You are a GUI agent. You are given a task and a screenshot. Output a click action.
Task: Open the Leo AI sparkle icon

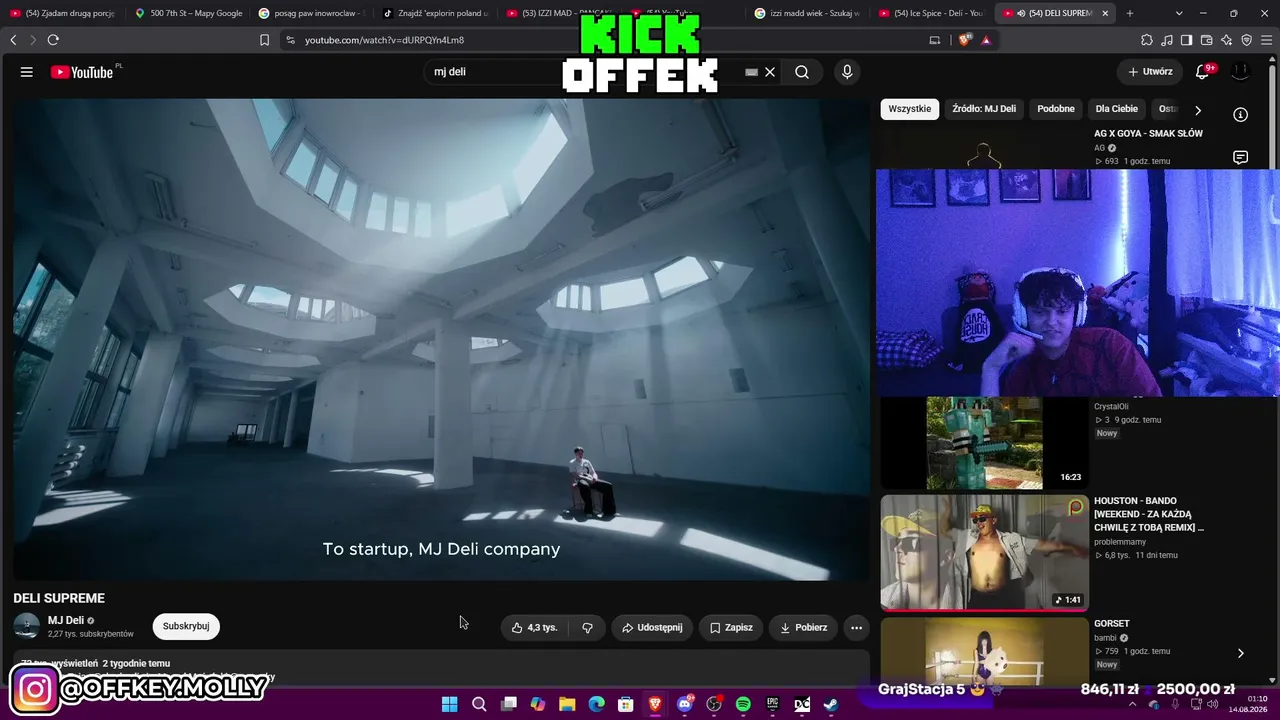point(1227,40)
